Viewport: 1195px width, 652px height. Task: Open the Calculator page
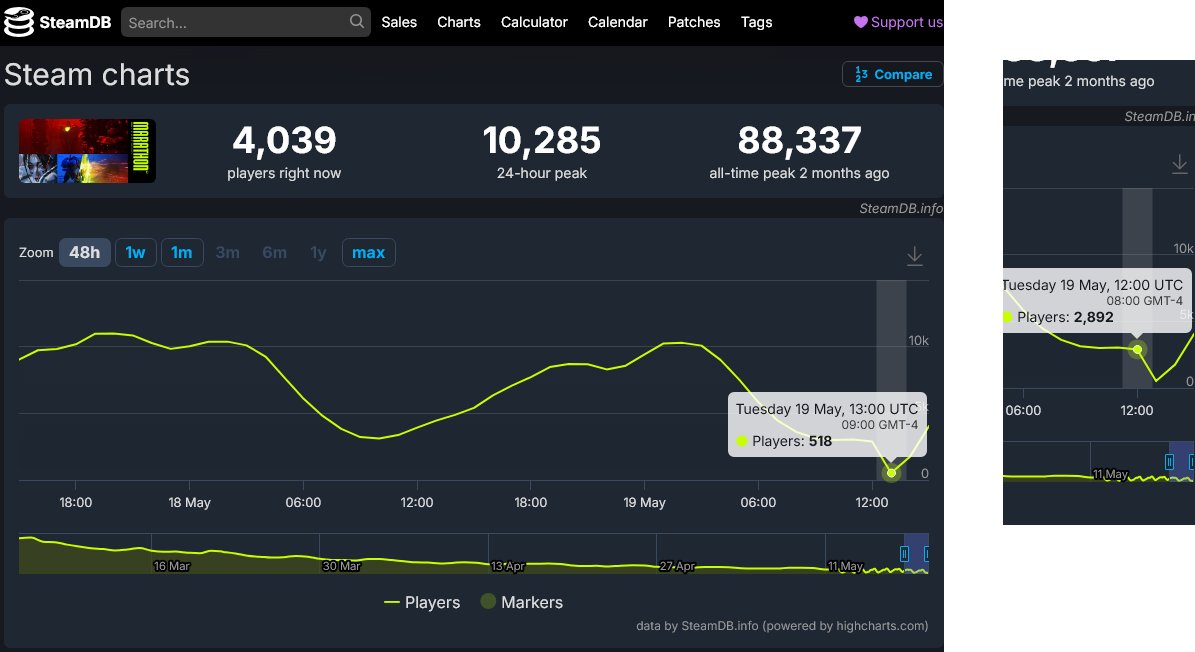534,22
